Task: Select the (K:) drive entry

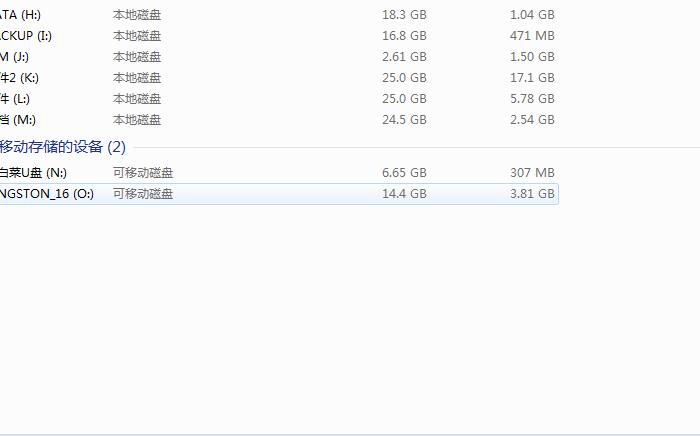Action: (279, 78)
